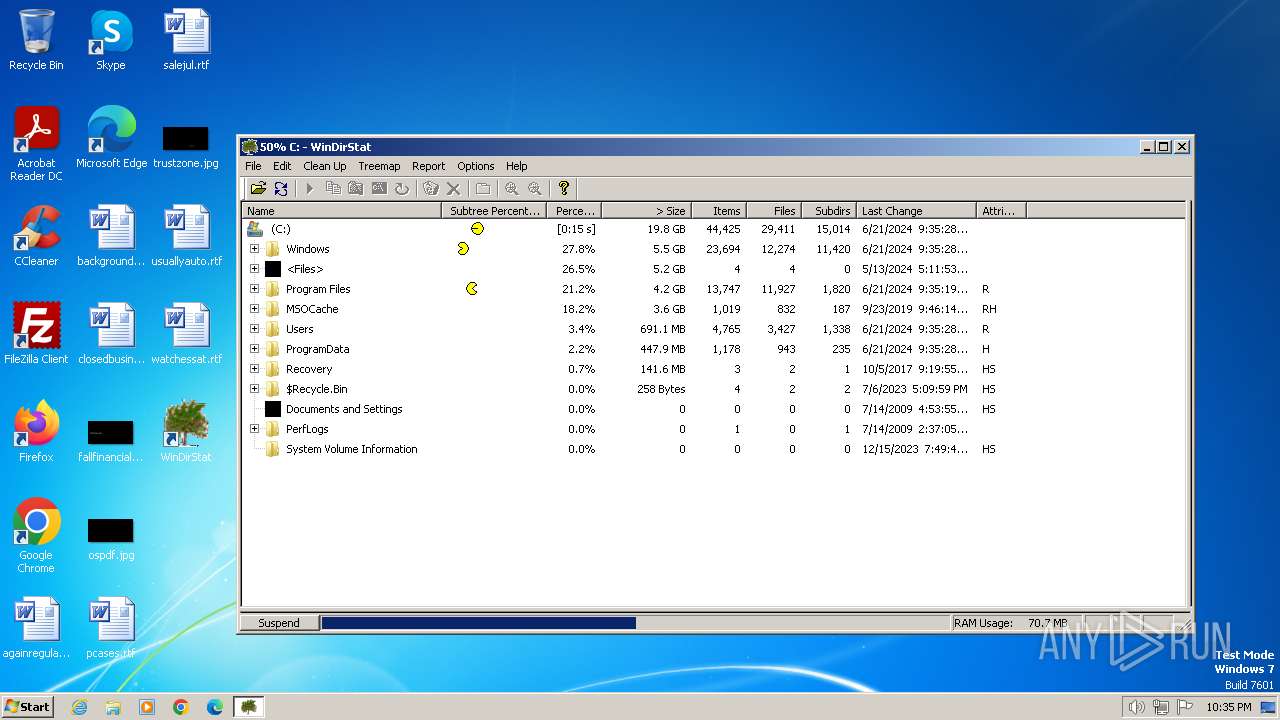Expand the PerfLogs folder node
The height and width of the screenshot is (720, 1280).
pos(254,429)
